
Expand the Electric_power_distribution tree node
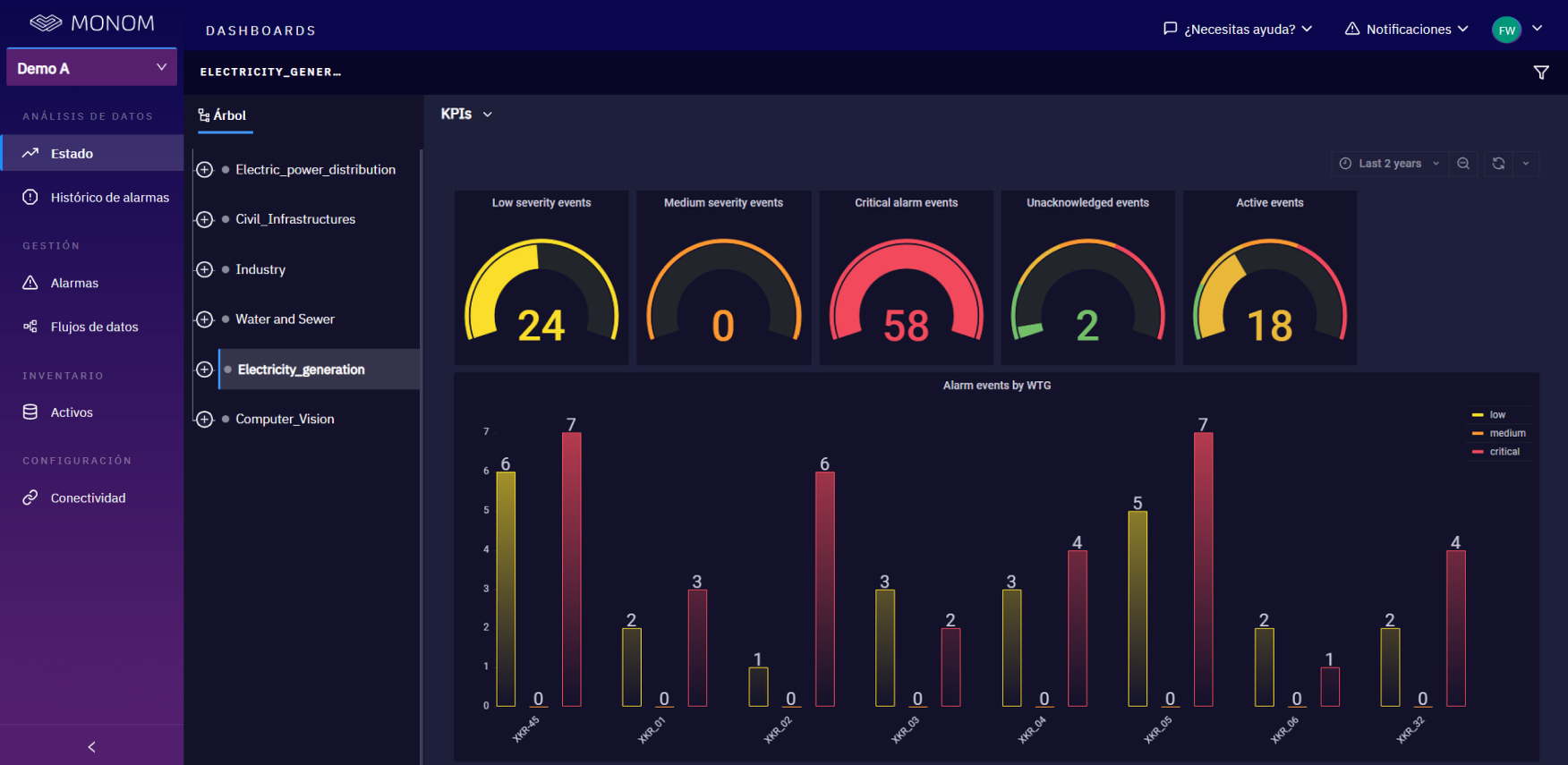(x=205, y=170)
